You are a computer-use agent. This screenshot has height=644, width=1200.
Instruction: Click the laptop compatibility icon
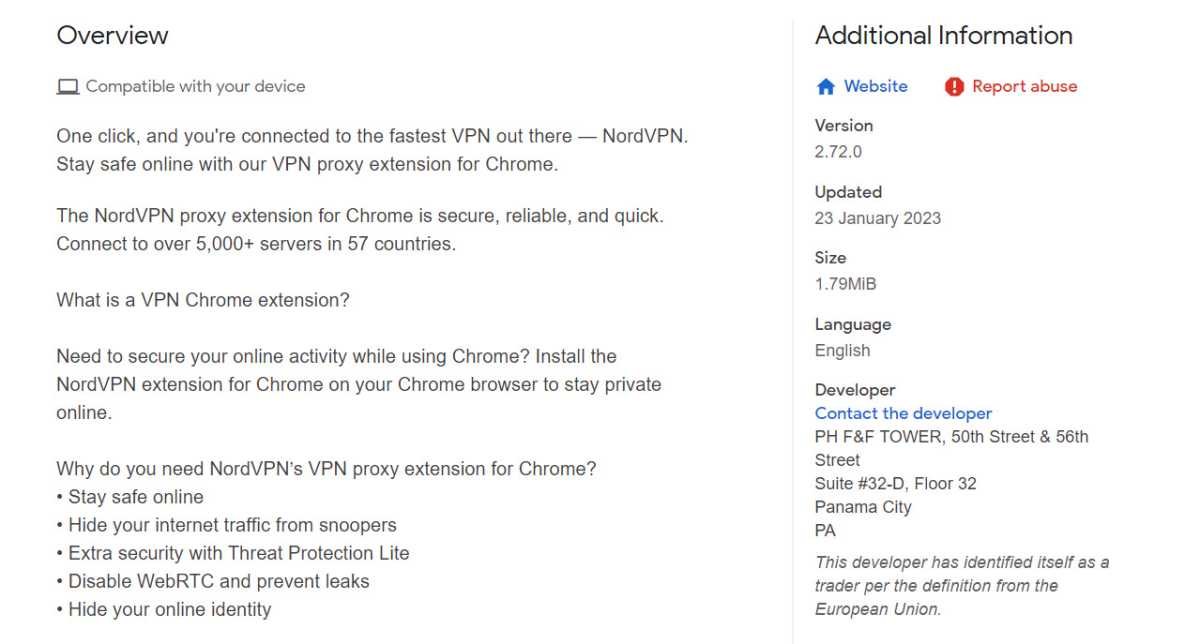click(x=67, y=87)
